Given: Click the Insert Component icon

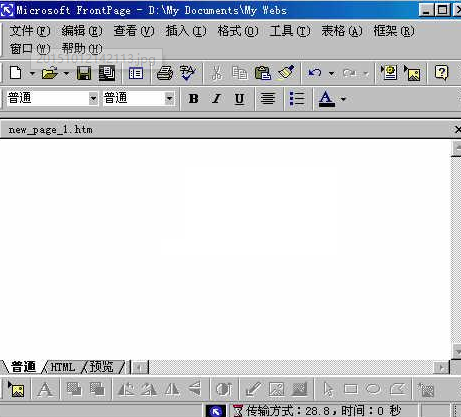Looking at the screenshot, I should (x=389, y=73).
